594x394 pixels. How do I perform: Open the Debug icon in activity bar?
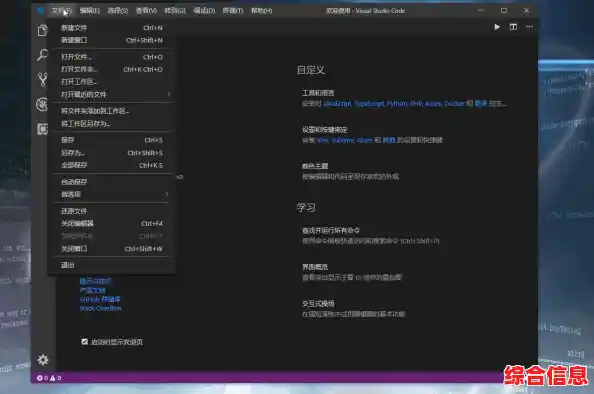pos(42,104)
